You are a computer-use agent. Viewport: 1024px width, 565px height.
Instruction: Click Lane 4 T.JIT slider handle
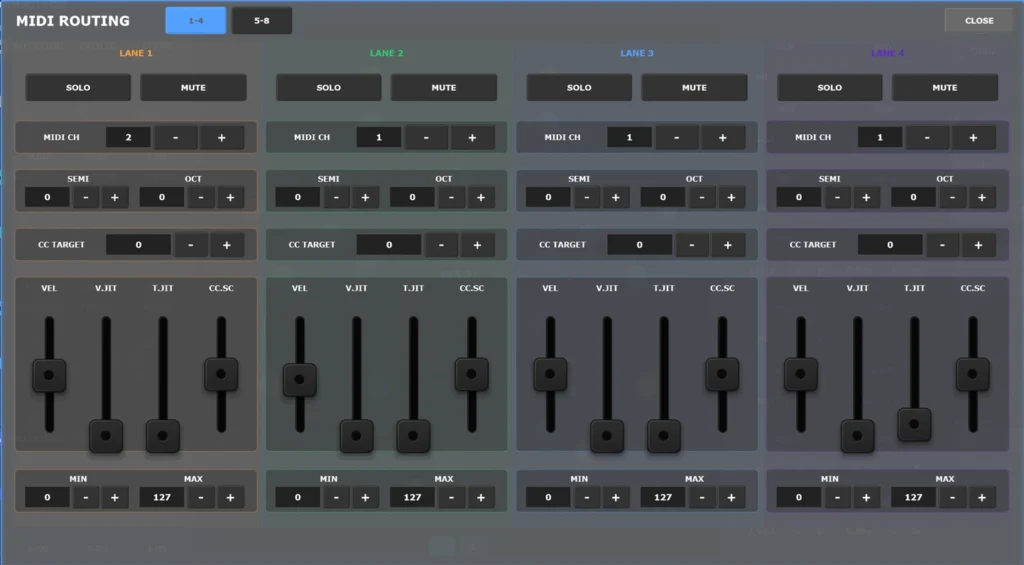(x=914, y=425)
